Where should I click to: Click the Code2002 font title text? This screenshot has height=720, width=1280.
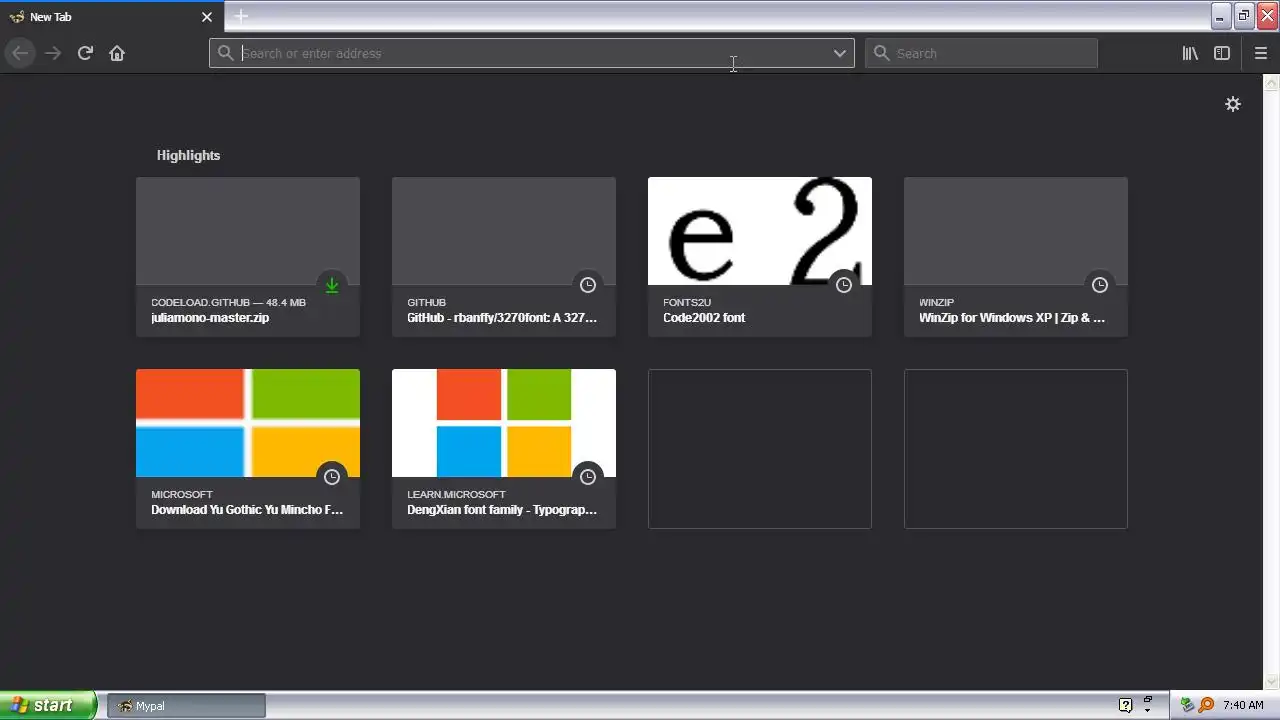(x=704, y=318)
